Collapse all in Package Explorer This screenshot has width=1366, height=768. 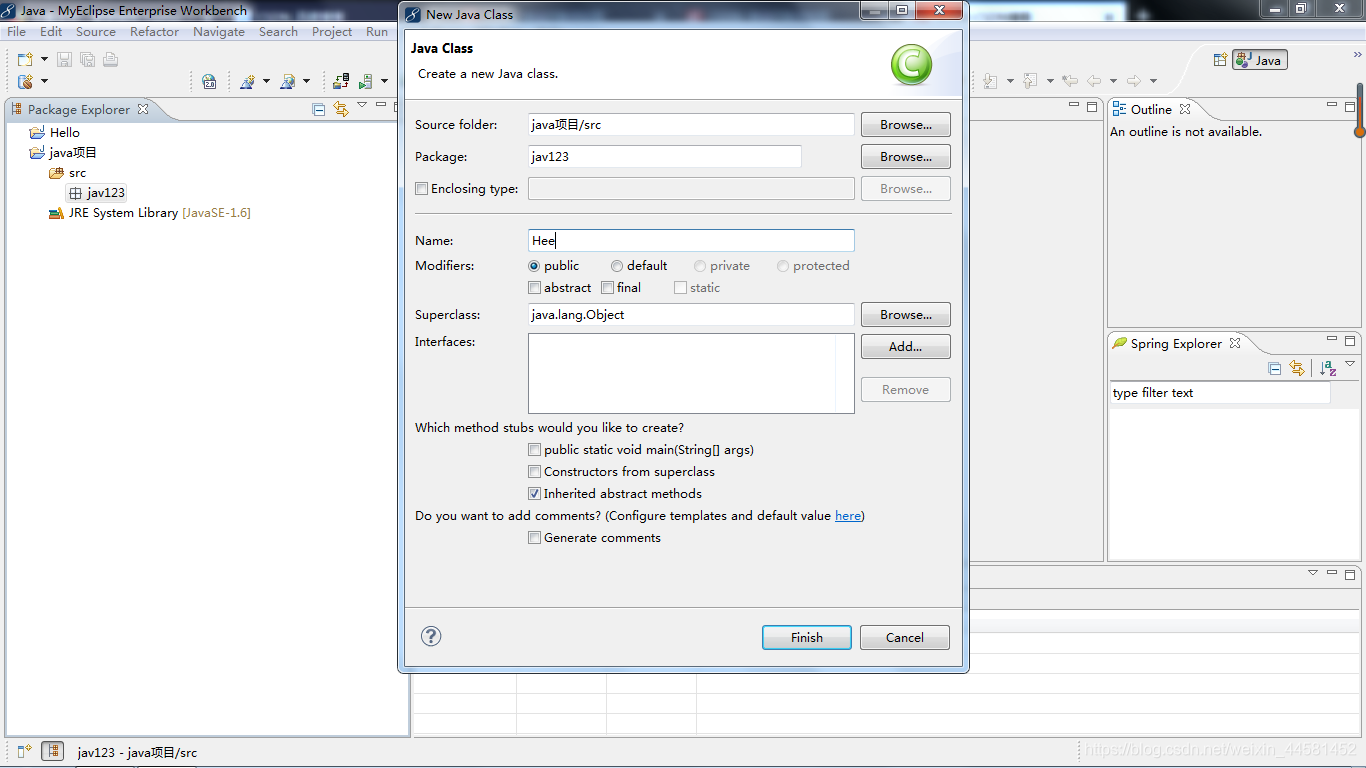318,110
